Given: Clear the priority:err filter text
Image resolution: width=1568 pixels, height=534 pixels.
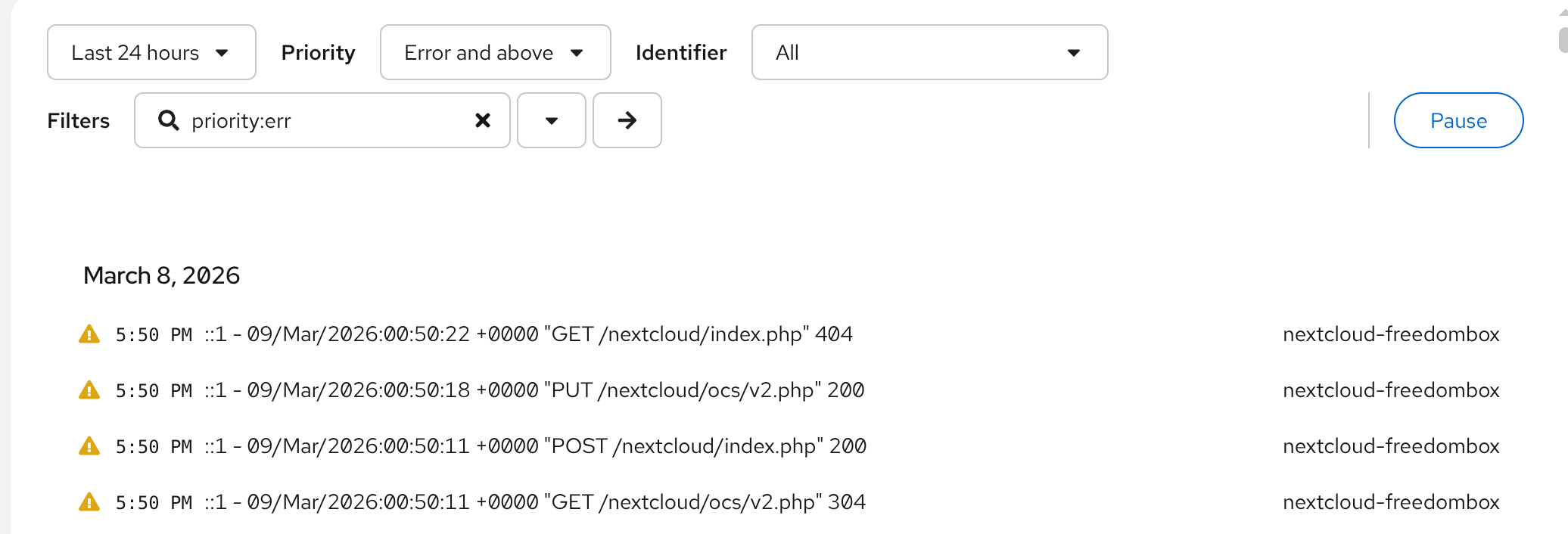Looking at the screenshot, I should [482, 120].
